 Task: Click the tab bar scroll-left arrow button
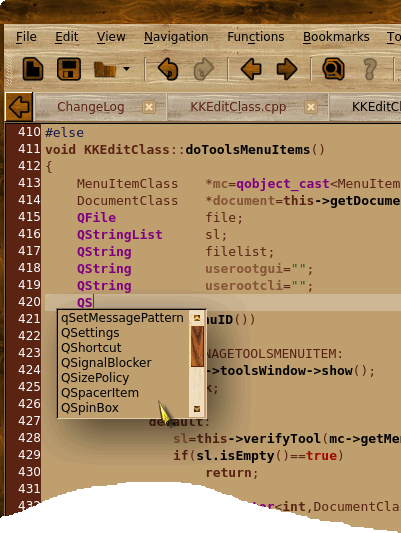tap(19, 107)
